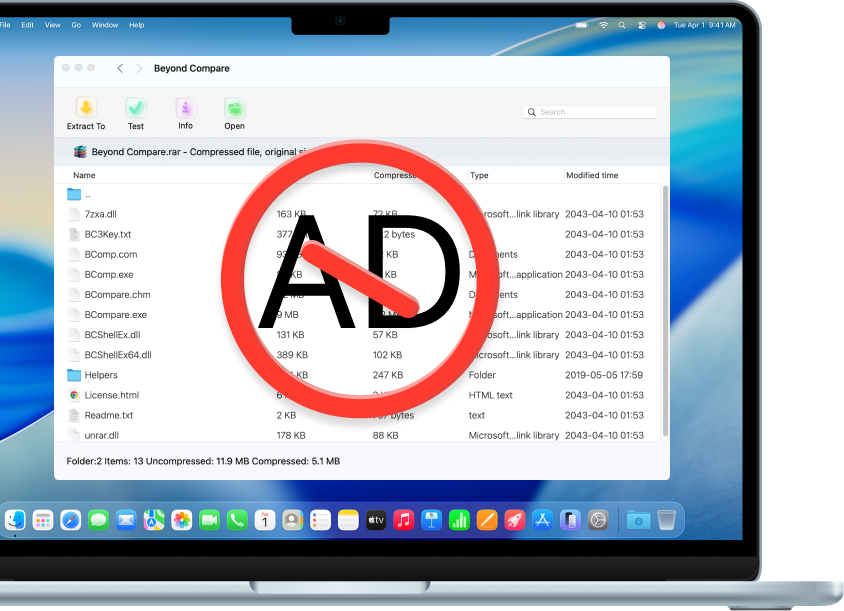Screen dimensions: 844x611
Task: Open Safari from the dock
Action: coord(70,520)
